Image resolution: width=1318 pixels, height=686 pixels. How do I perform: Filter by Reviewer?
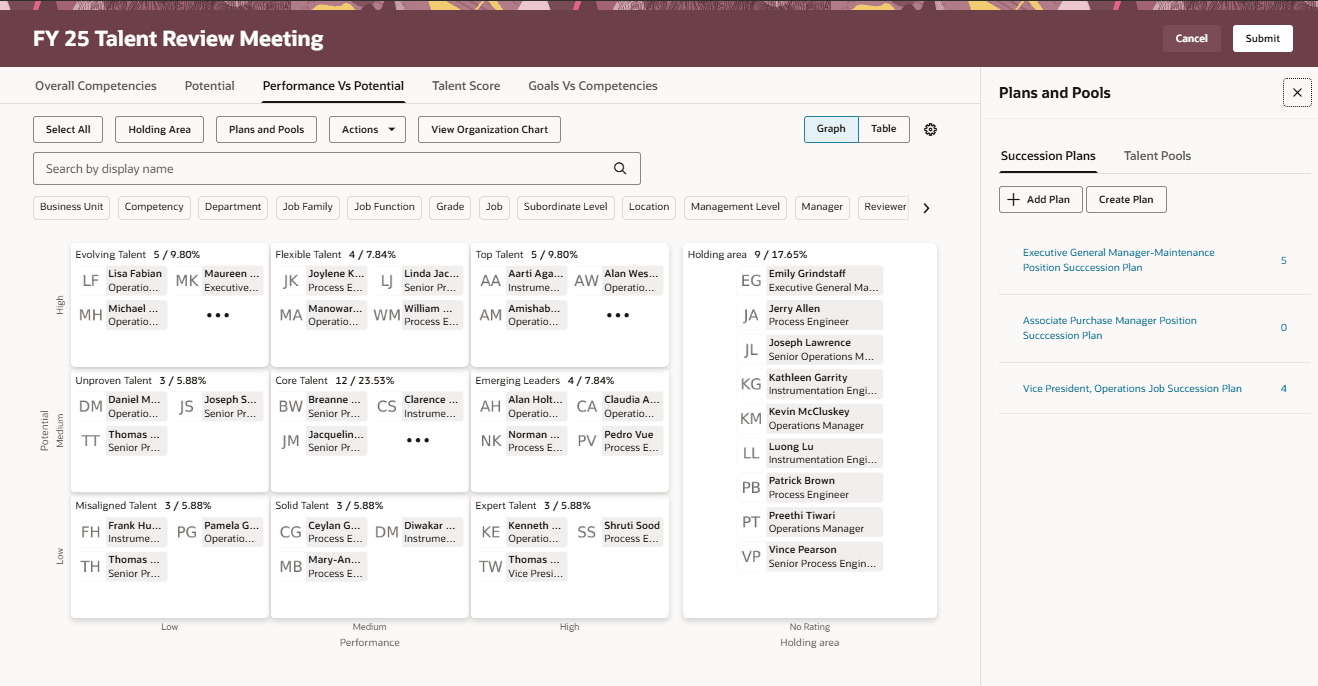(x=885, y=207)
